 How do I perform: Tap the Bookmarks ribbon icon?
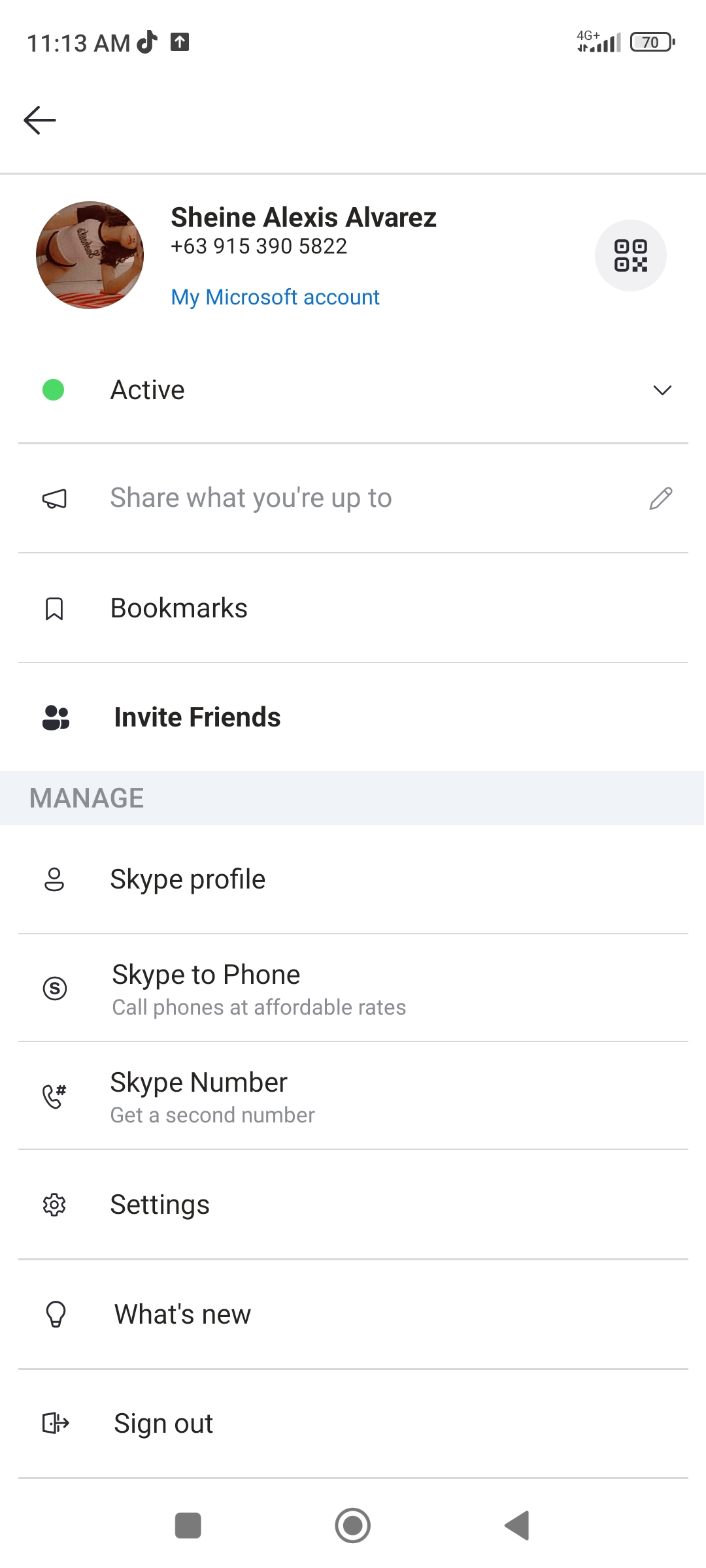coord(54,609)
